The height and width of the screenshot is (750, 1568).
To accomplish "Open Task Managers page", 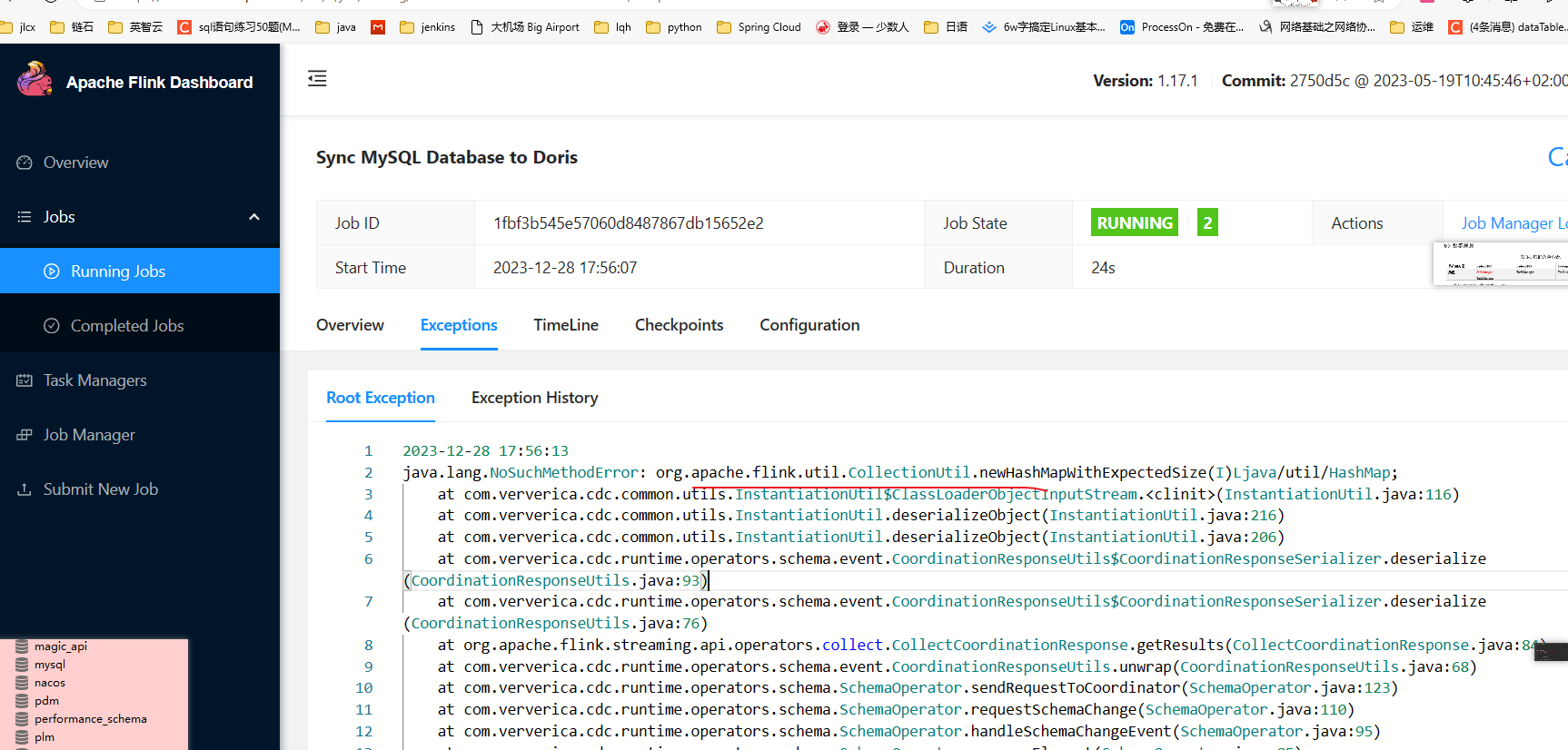I will click(x=94, y=380).
